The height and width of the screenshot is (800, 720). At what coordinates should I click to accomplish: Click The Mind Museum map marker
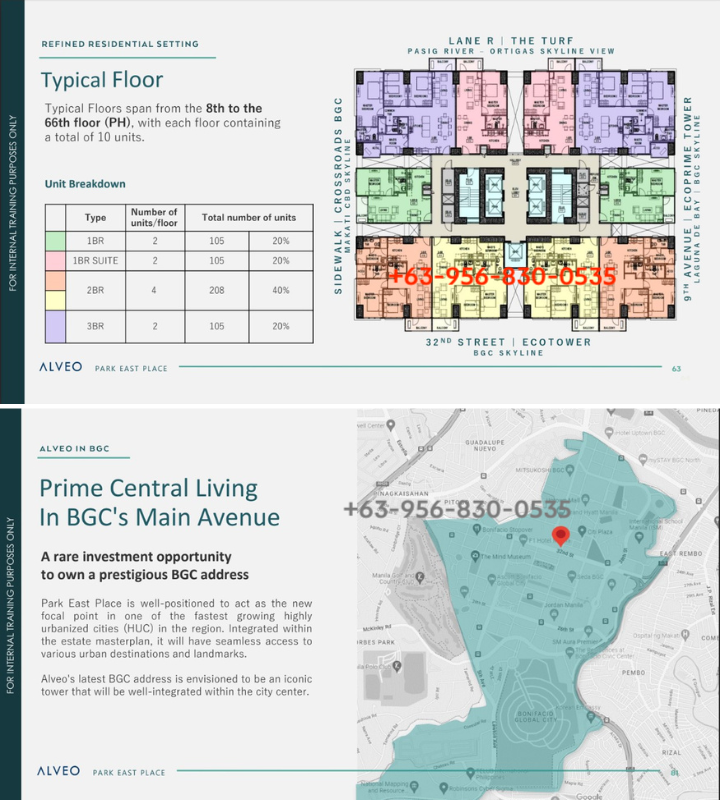[x=476, y=556]
